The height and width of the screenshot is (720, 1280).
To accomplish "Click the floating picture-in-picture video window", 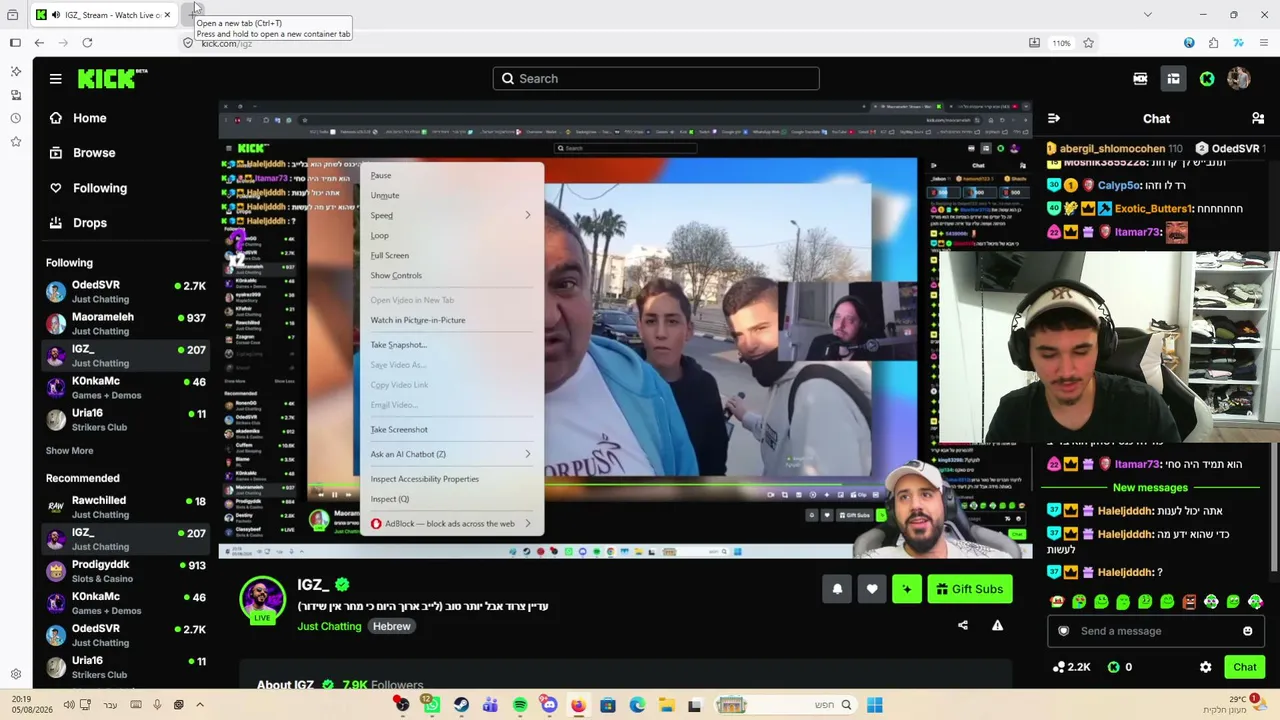I will [1109, 346].
